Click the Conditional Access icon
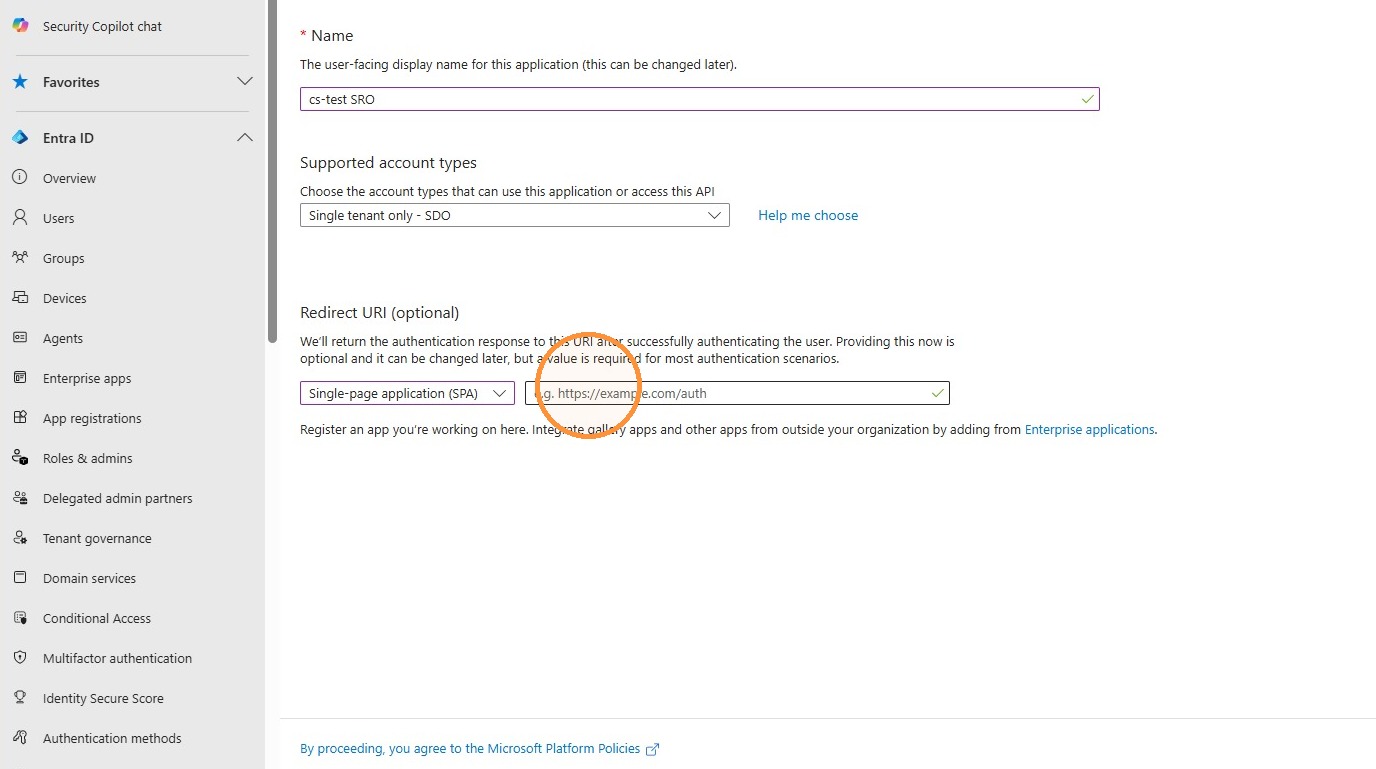Viewport: 1376px width, 769px height. [x=20, y=618]
